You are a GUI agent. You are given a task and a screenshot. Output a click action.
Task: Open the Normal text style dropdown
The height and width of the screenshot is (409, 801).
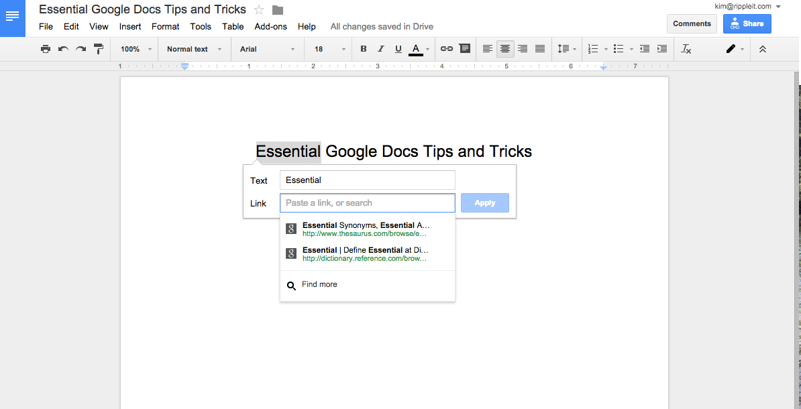(x=194, y=49)
